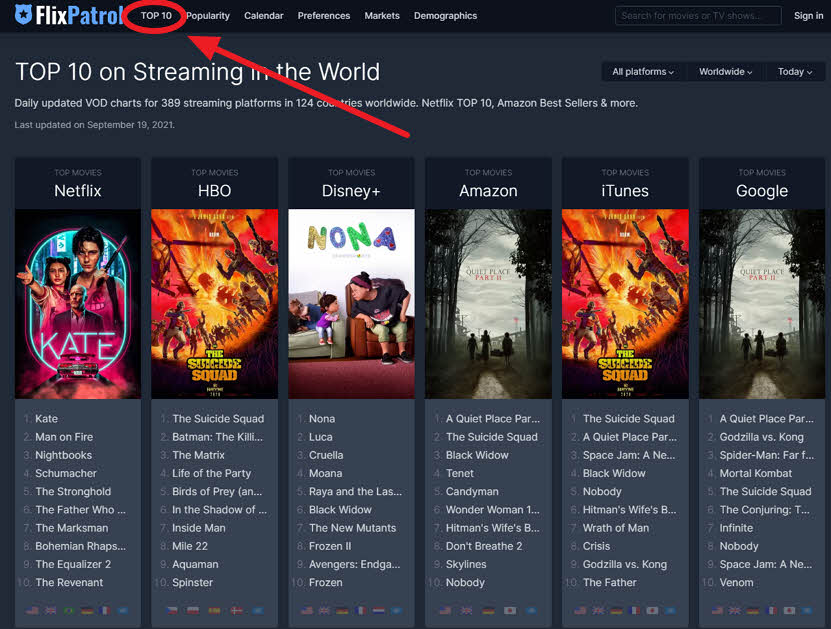Click 'Tenet' in the Amazon list
Viewport: 831px width, 629px height.
459,473
